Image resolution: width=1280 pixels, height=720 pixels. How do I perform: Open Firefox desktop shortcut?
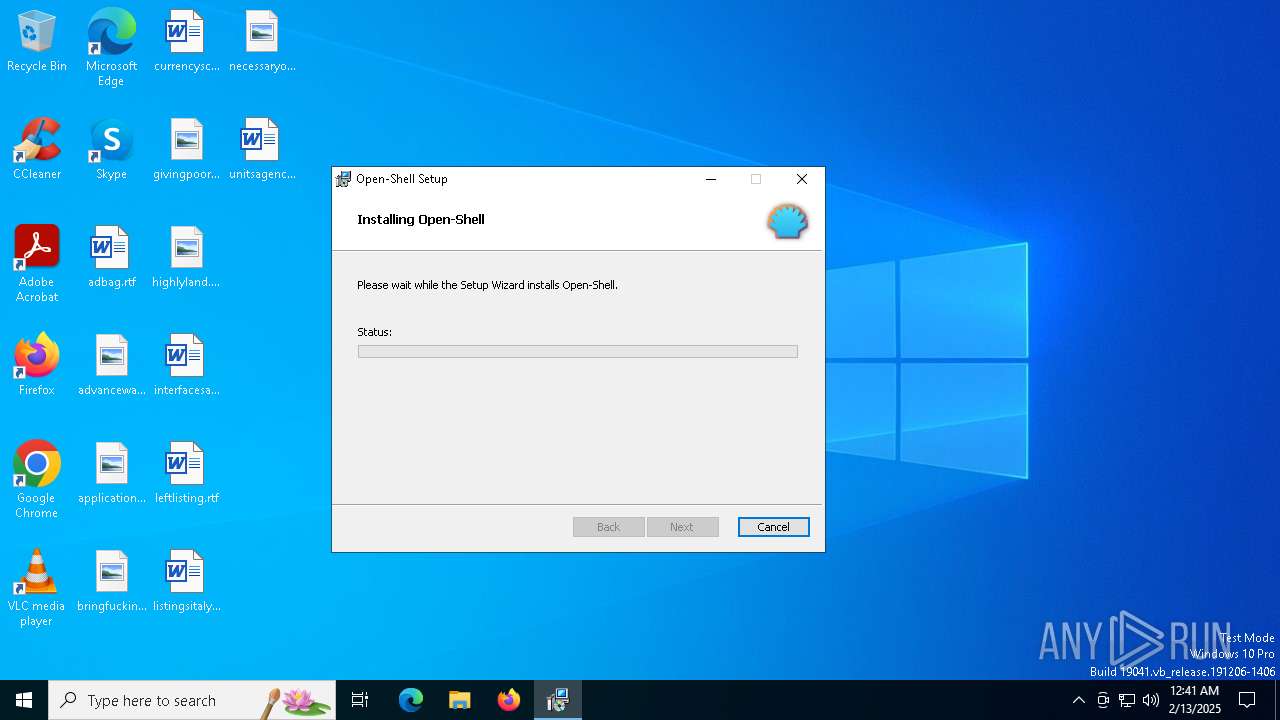(37, 366)
